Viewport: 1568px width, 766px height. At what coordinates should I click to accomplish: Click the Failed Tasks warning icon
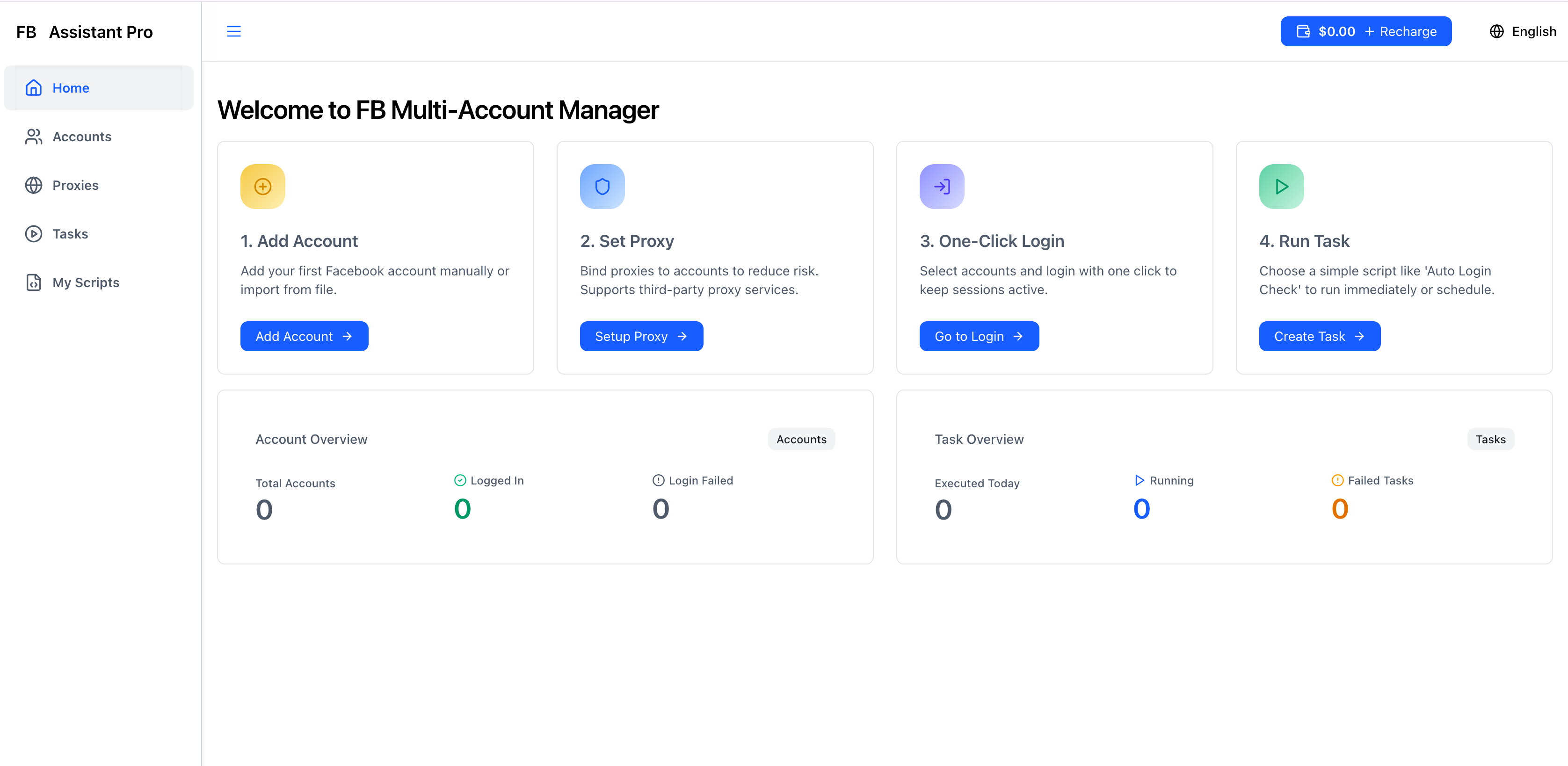[x=1337, y=480]
